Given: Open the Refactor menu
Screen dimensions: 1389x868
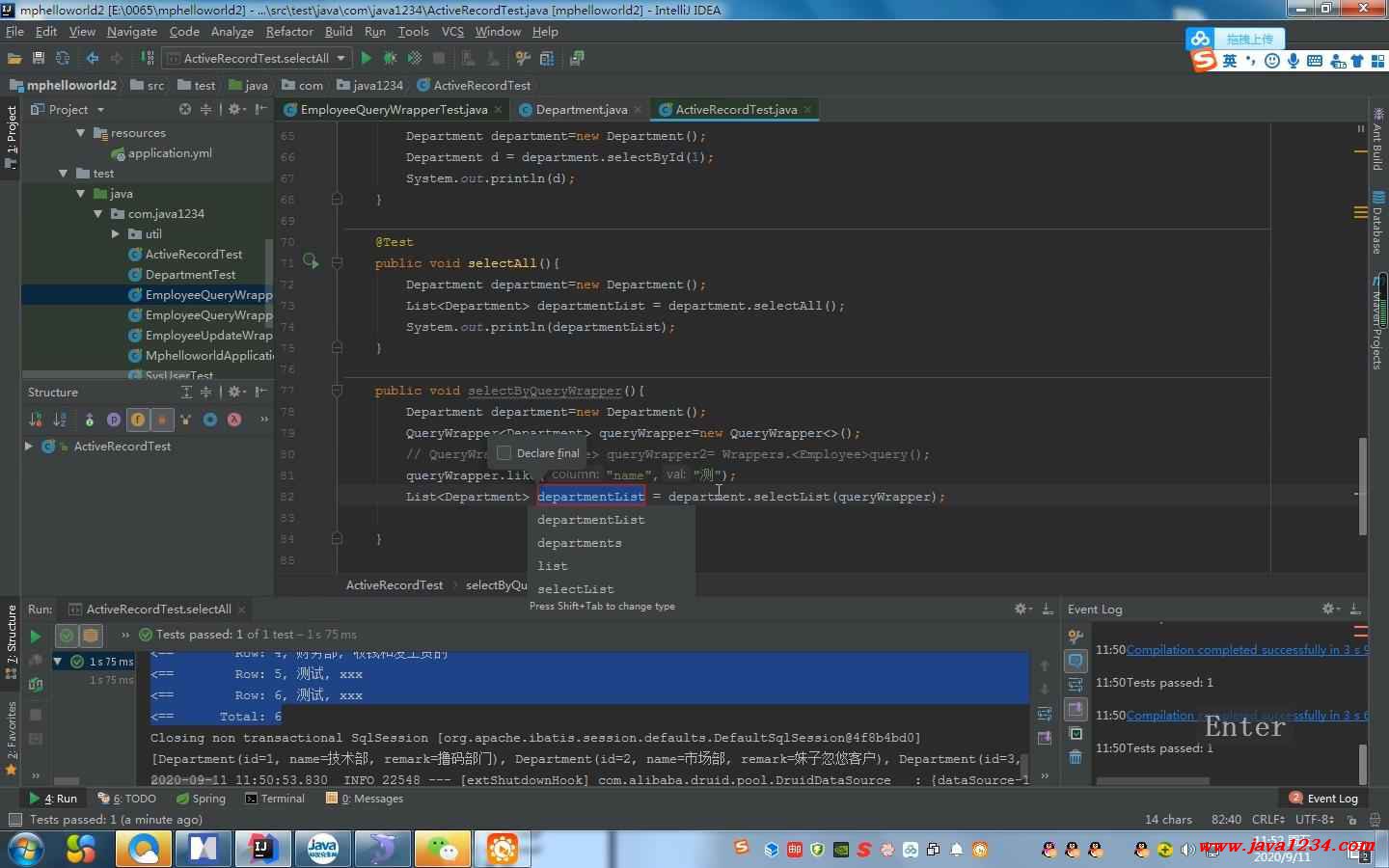Looking at the screenshot, I should 289,32.
